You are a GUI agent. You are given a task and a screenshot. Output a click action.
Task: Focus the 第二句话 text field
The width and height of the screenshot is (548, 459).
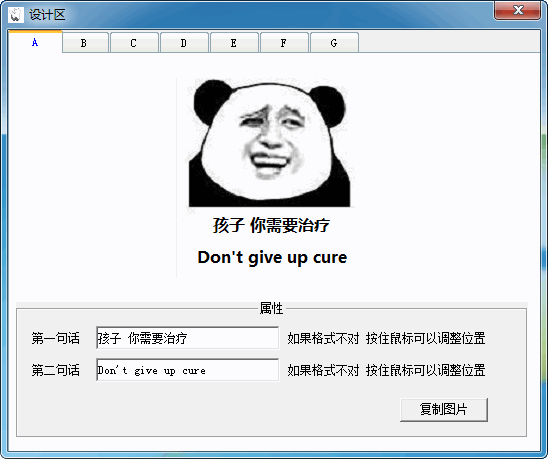tap(188, 370)
